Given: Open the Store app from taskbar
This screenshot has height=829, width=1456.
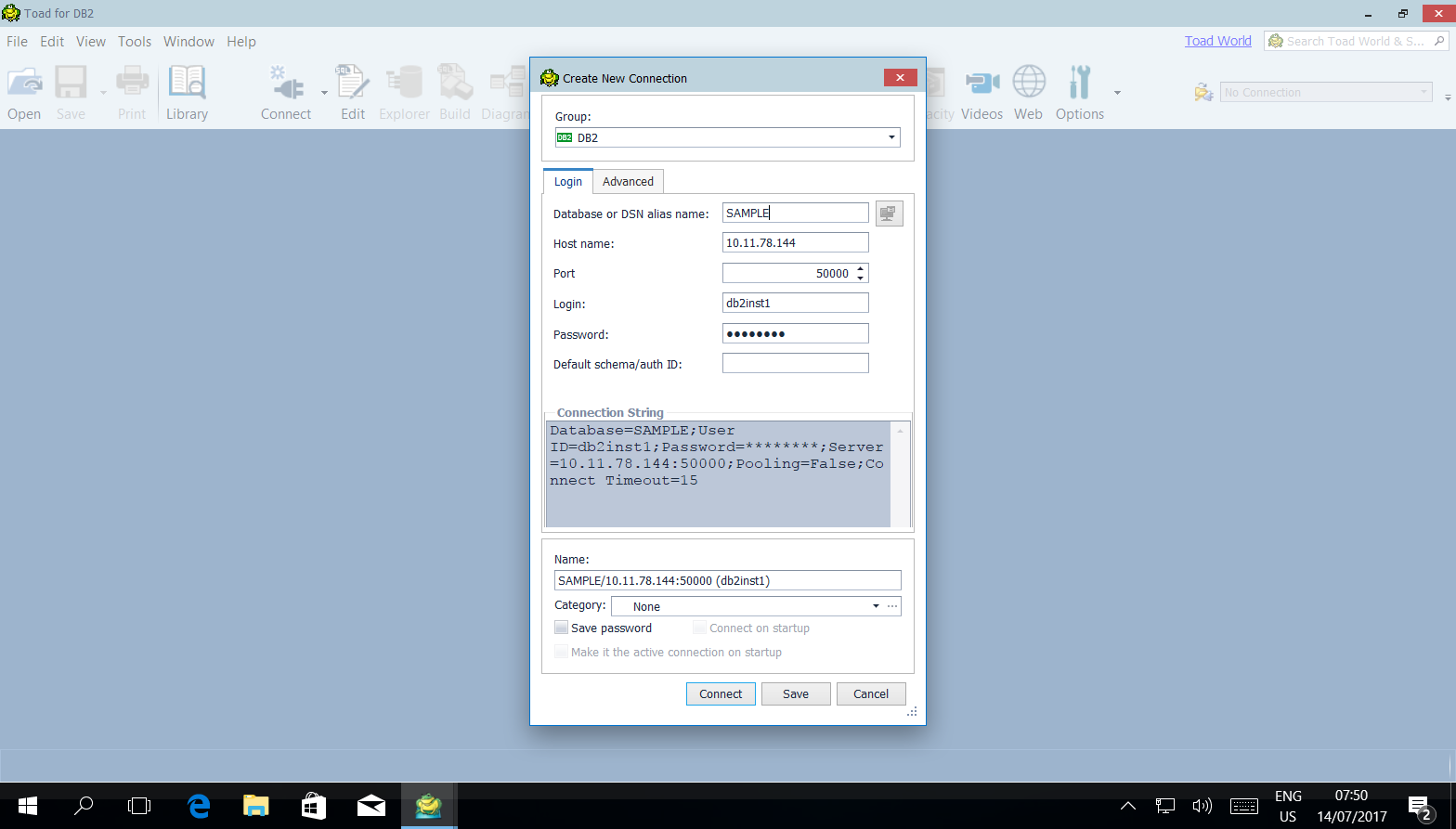Looking at the screenshot, I should coord(314,805).
